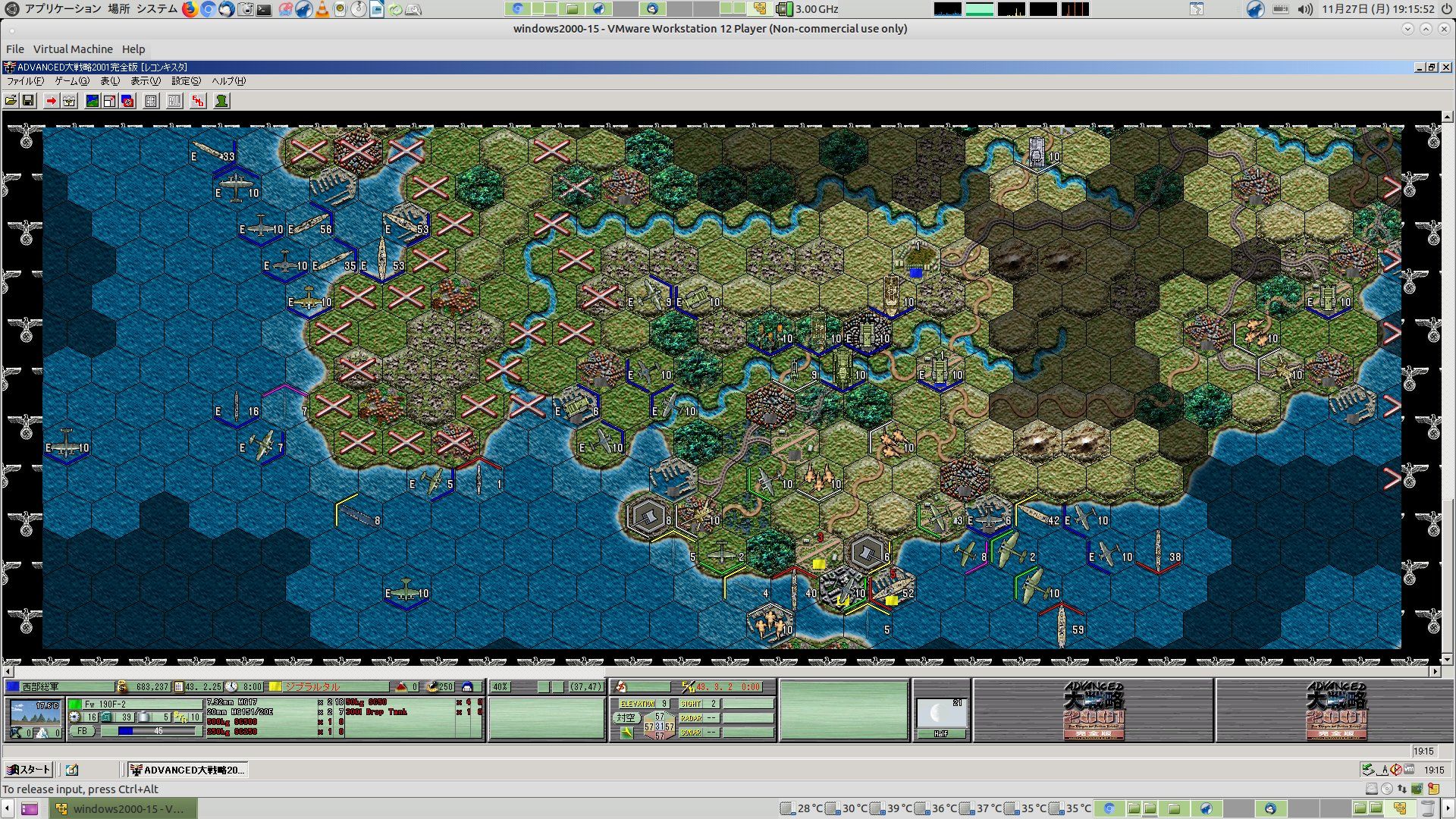Click the open crate toolbar icon
Image resolution: width=1456 pixels, height=819 pixels.
[x=69, y=101]
